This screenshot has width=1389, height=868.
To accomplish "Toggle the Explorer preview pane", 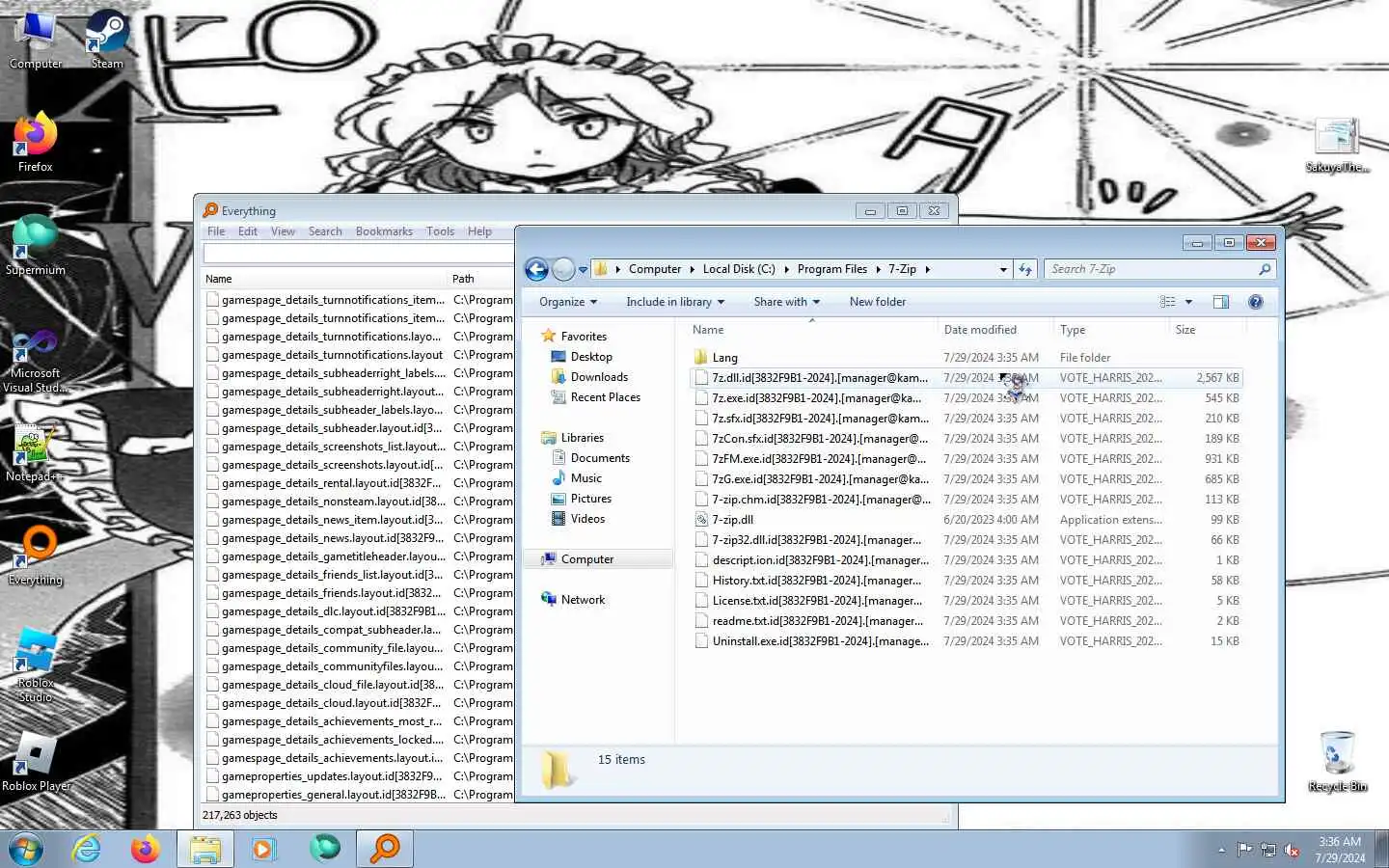I will pos(1220,302).
